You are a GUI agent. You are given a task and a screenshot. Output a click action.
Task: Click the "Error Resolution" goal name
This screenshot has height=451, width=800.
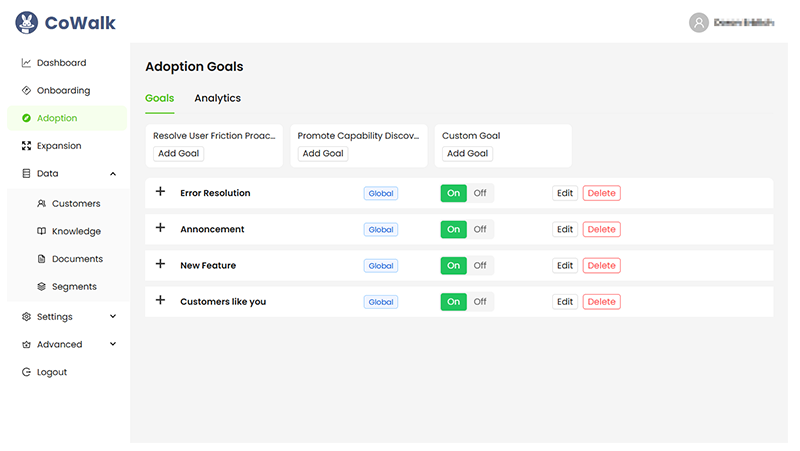pyautogui.click(x=215, y=193)
